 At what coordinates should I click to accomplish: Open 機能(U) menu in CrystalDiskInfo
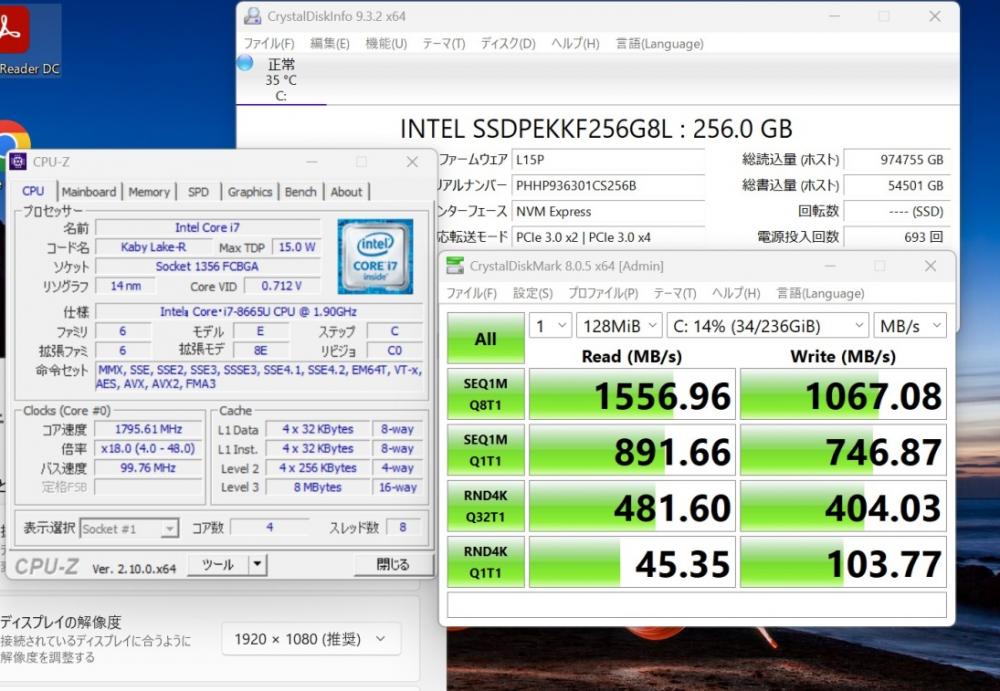386,43
